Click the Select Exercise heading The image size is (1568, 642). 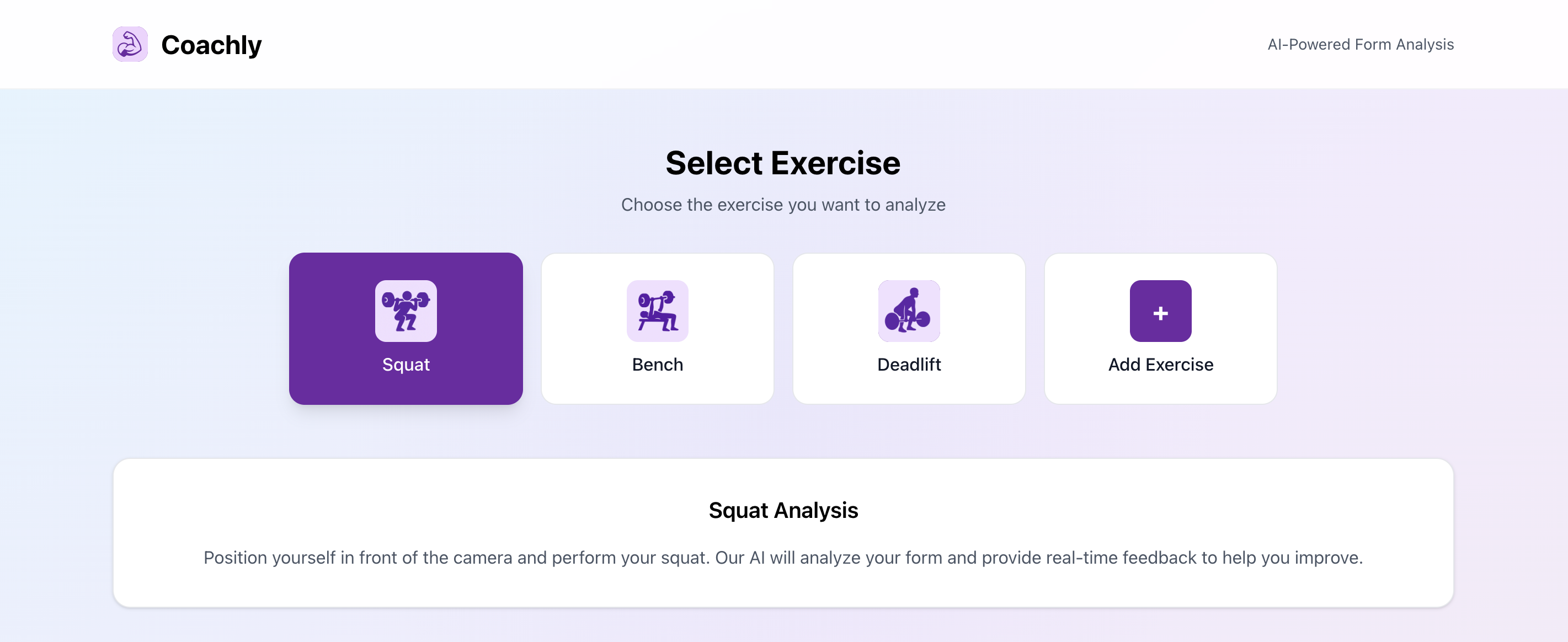coord(783,163)
